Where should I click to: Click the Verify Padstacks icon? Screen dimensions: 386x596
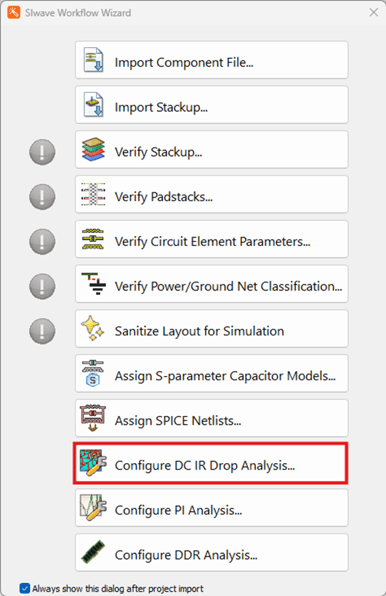pos(93,194)
